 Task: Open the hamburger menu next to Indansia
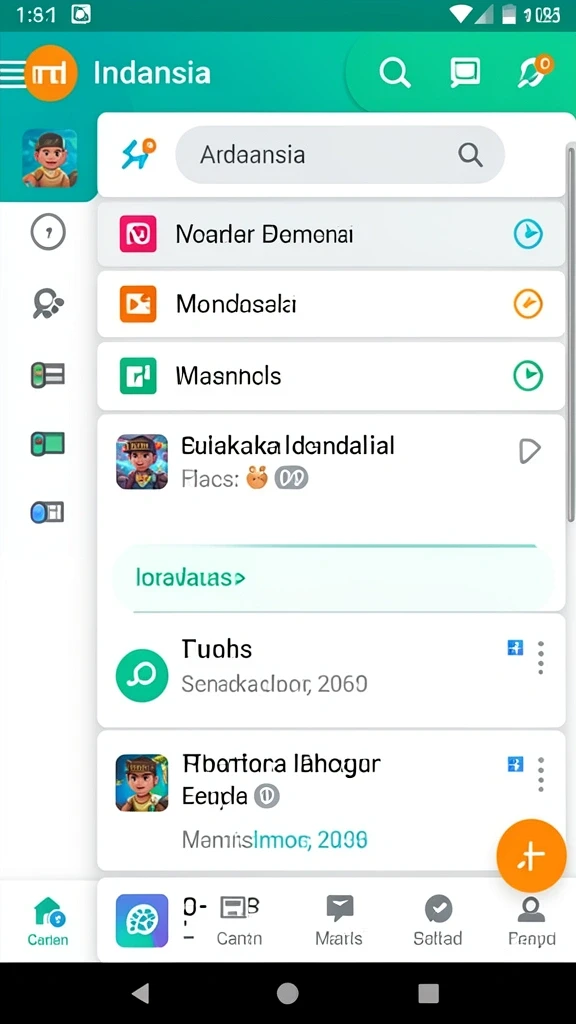coord(12,74)
